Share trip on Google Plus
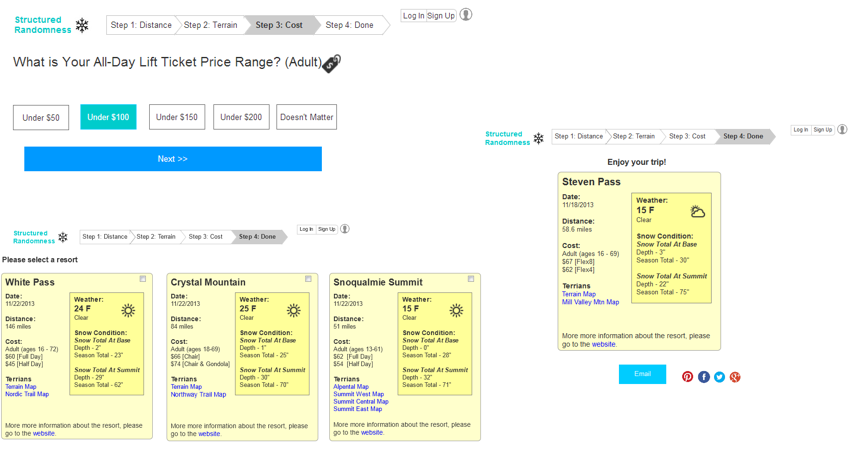Screen dimensions: 848x449 point(735,377)
